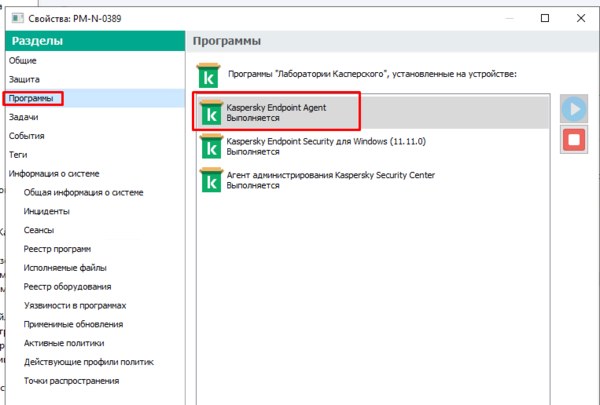Screen dimensions: 600x405
Task: Maximize the Свойства window
Action: [x=545, y=18]
